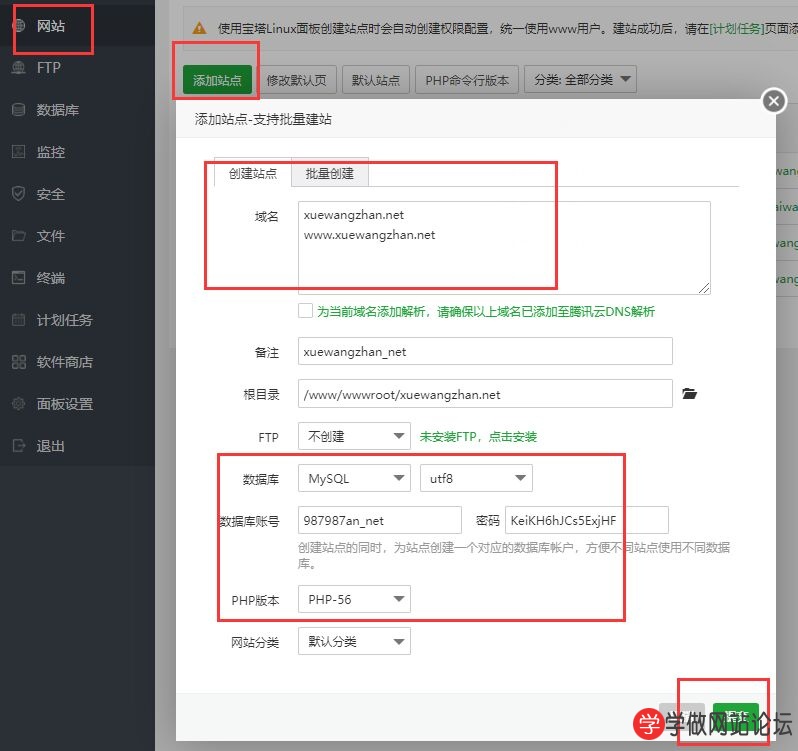Image resolution: width=798 pixels, height=751 pixels.
Task: Launch the terminal (终端) sidebar icon
Action: point(19,278)
